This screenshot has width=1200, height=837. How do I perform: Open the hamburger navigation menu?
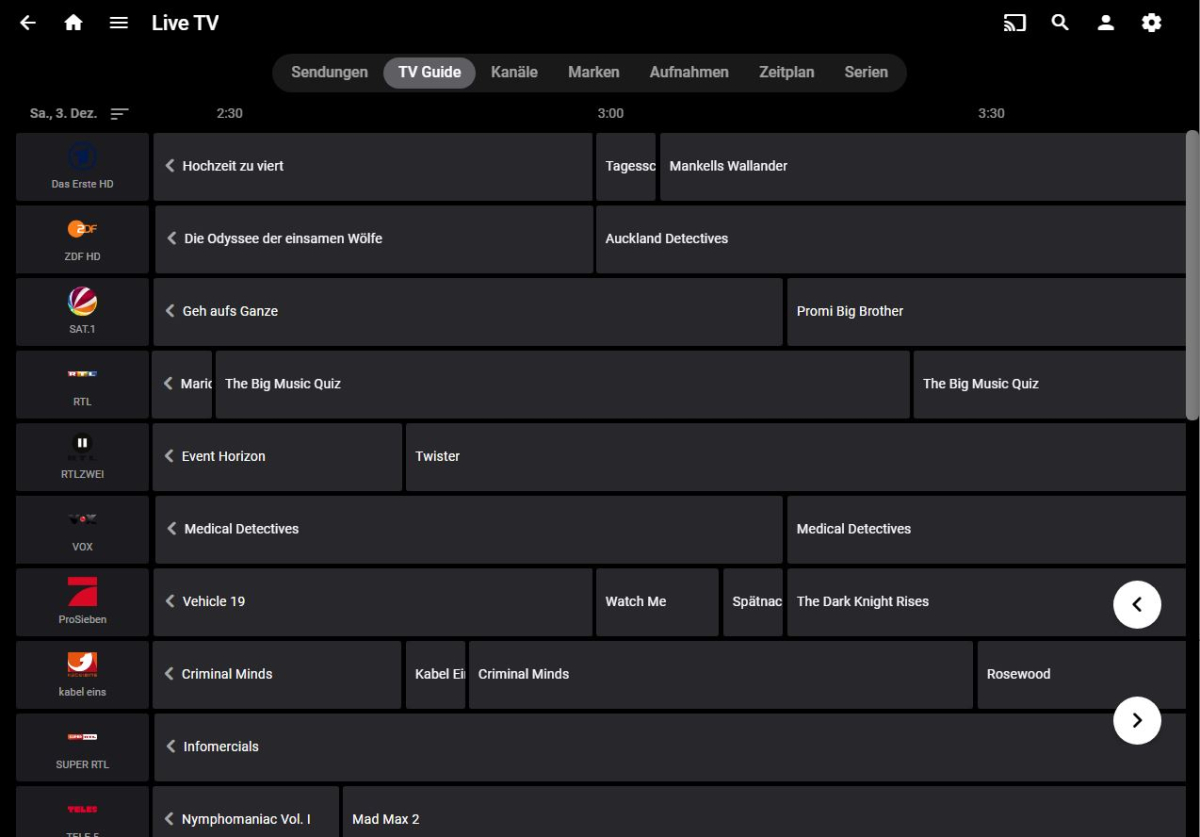[x=118, y=22]
